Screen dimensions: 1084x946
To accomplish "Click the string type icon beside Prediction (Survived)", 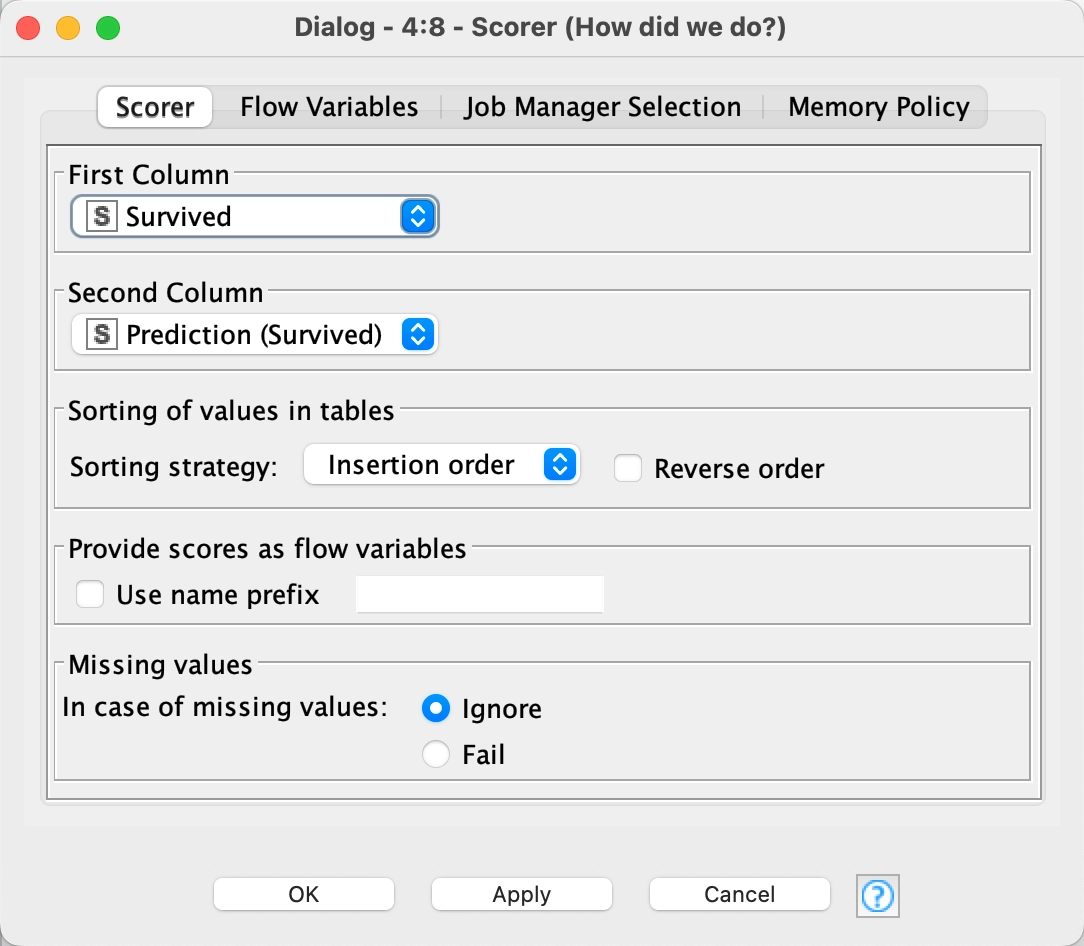I will 101,335.
